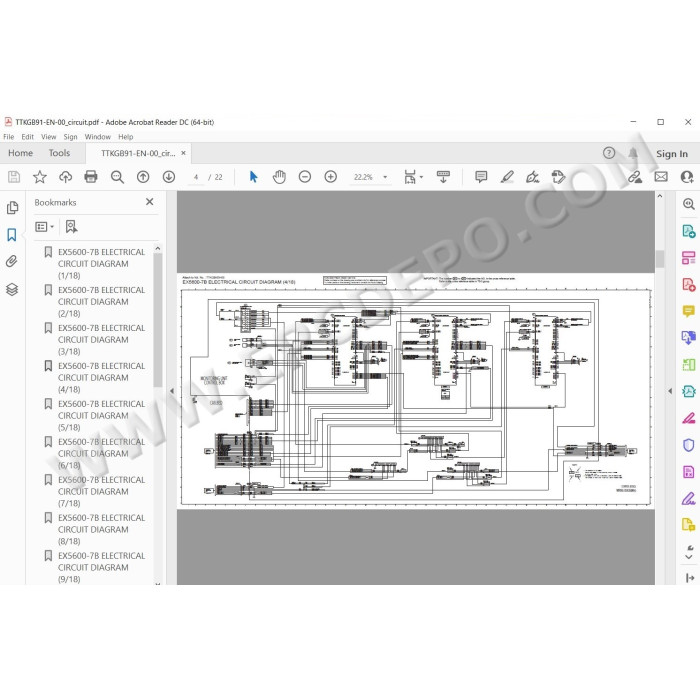Toggle the Bookmarks panel icon
The height and width of the screenshot is (700, 700).
coord(12,235)
